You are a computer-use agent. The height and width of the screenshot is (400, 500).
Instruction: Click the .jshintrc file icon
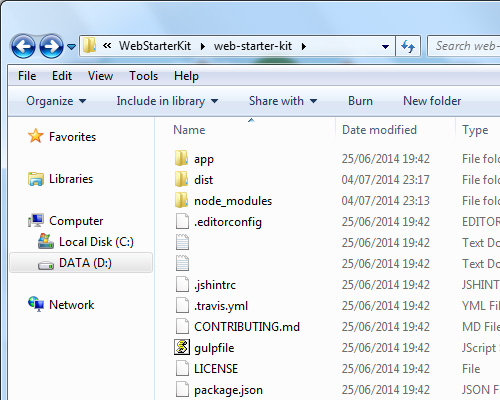(182, 284)
